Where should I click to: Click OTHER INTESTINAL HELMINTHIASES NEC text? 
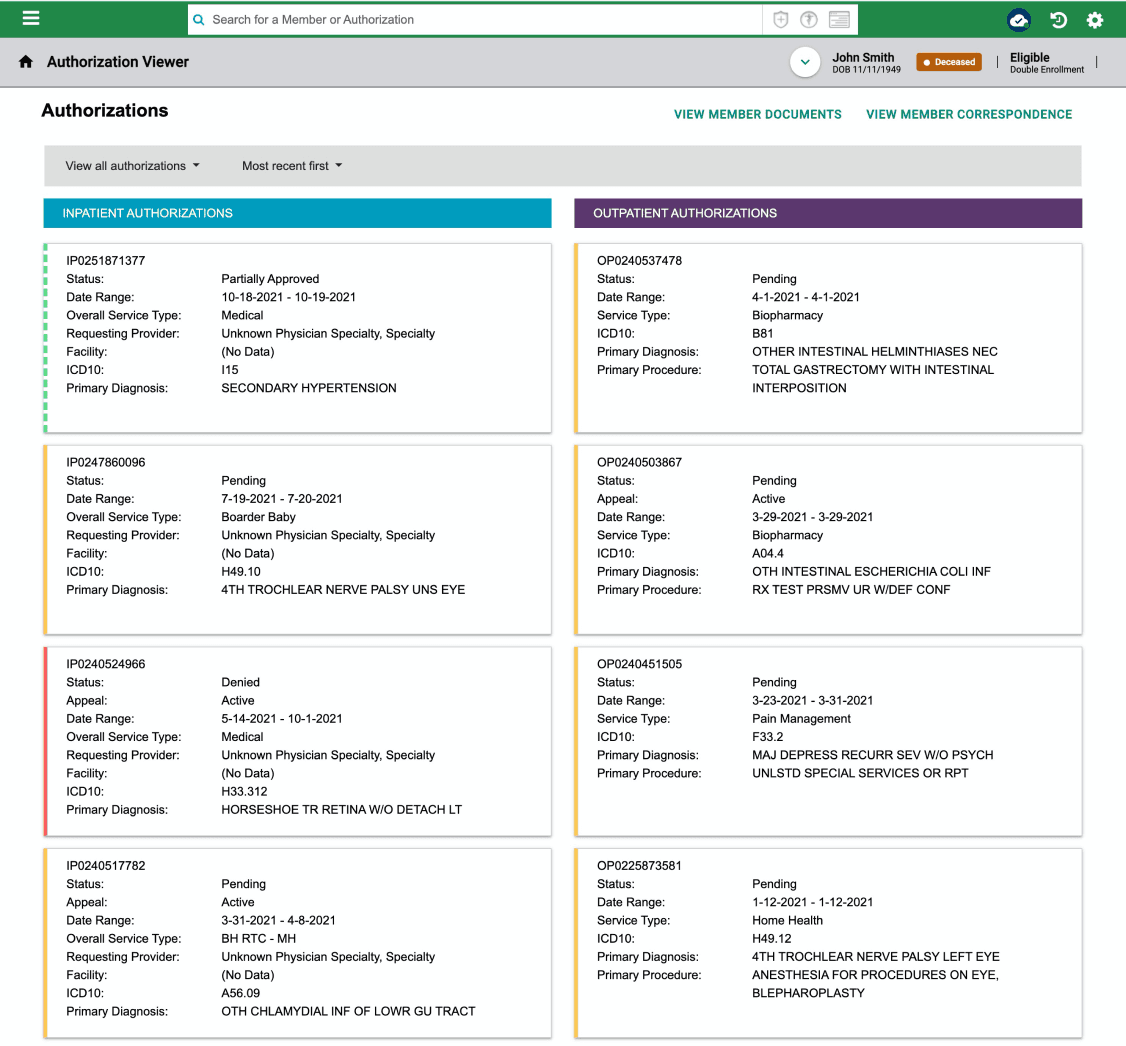point(875,352)
